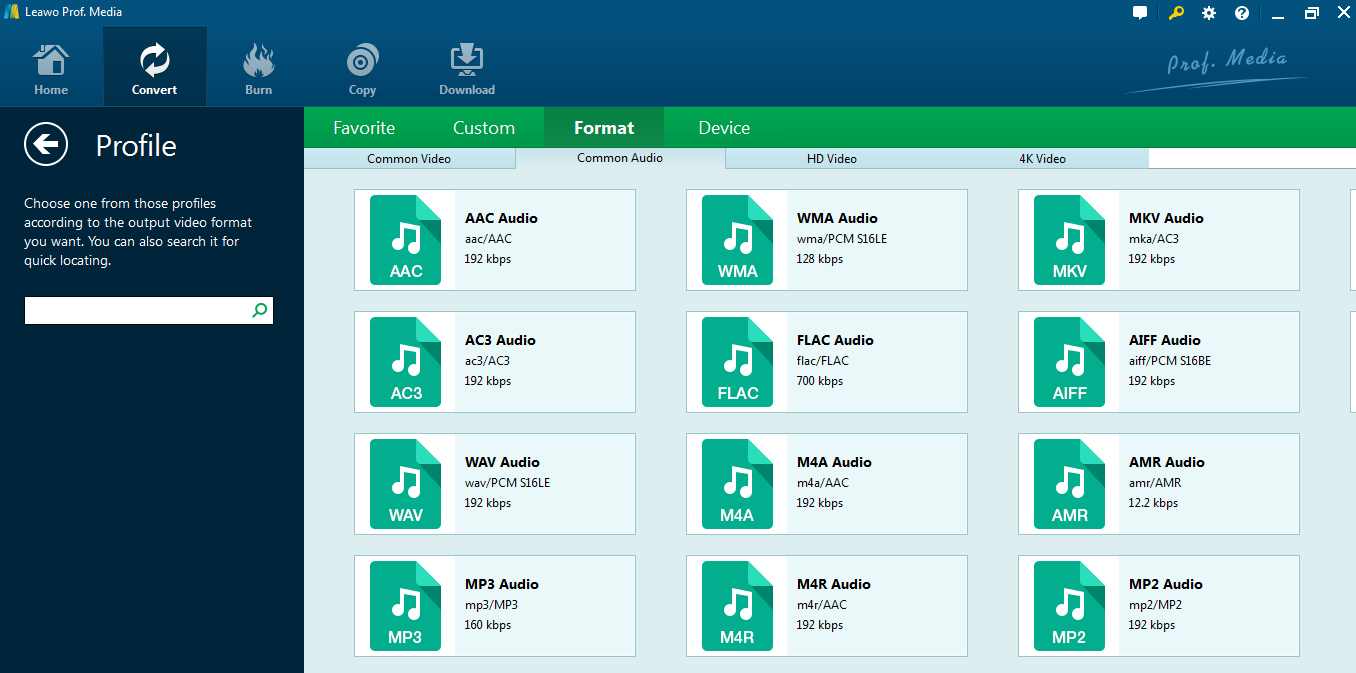Click the search magnifier icon

coord(260,311)
